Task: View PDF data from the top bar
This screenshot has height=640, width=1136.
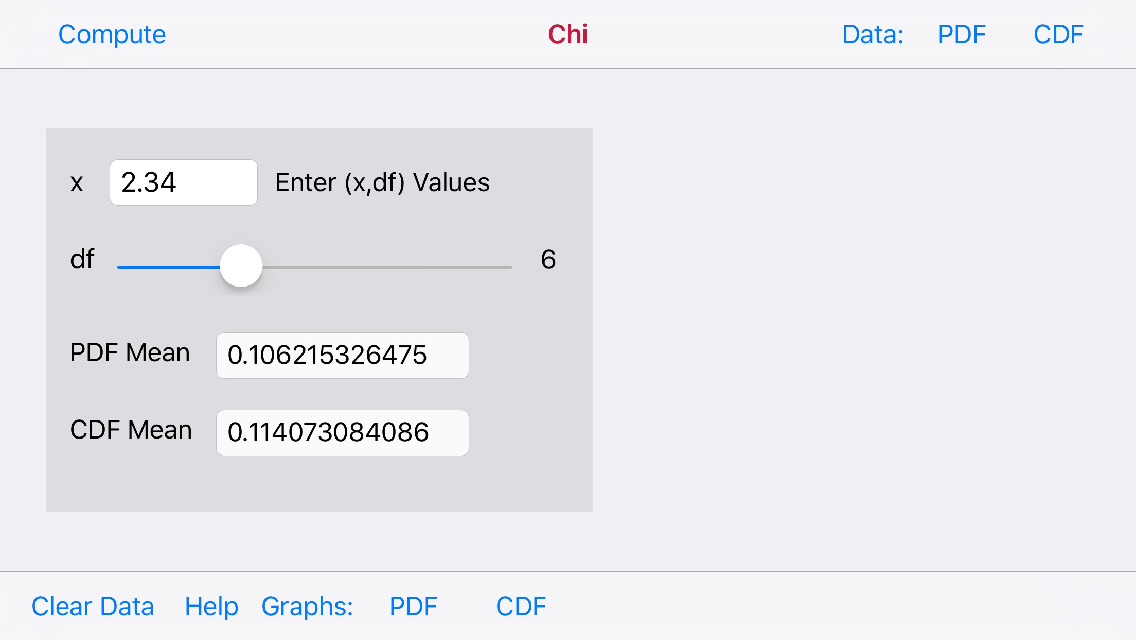Action: 961,33
